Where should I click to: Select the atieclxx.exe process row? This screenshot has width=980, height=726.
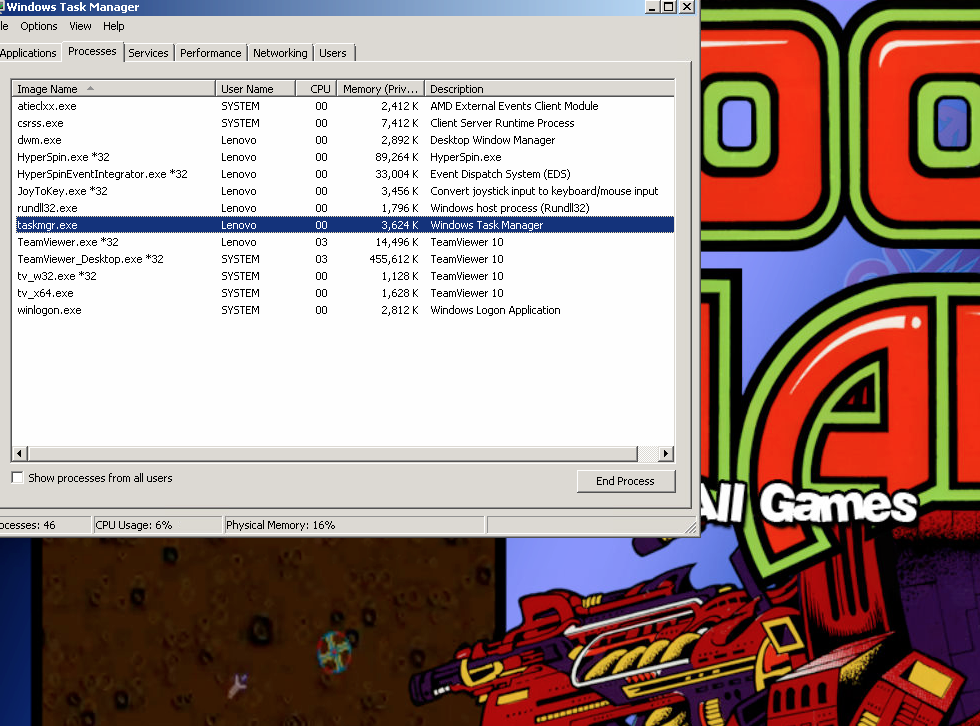[x=344, y=106]
